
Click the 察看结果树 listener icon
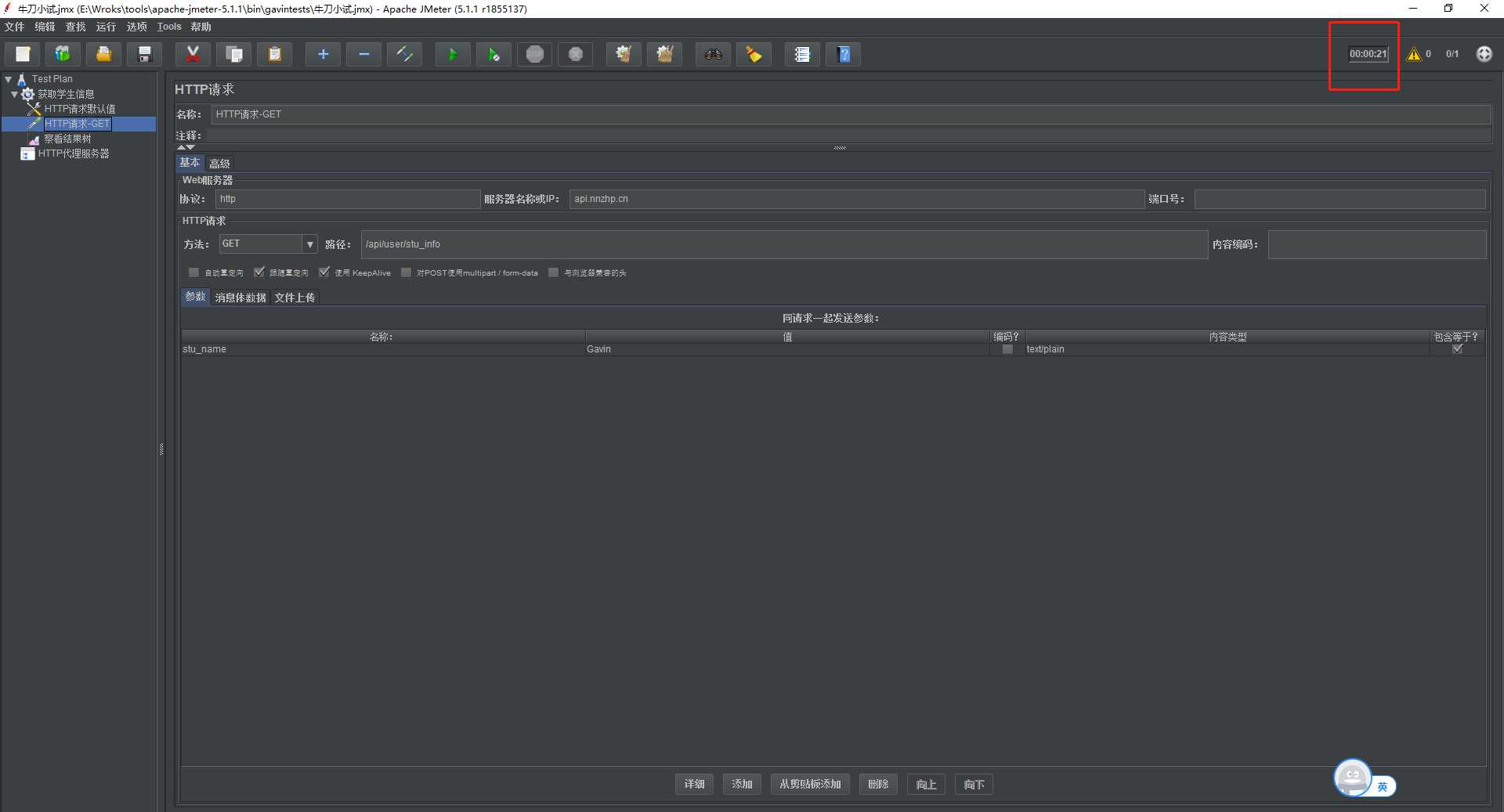[x=34, y=139]
